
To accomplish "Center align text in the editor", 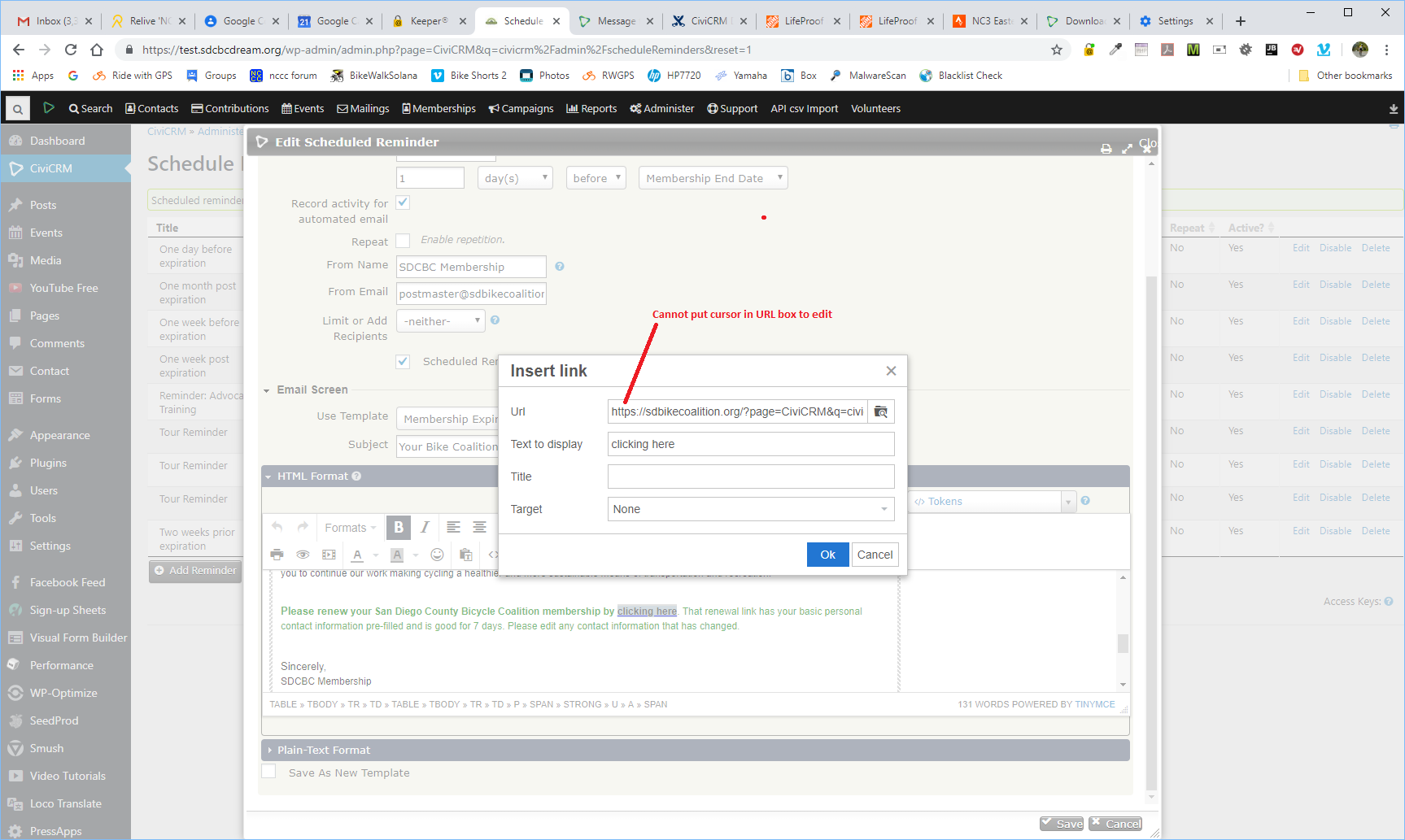I will [x=479, y=528].
